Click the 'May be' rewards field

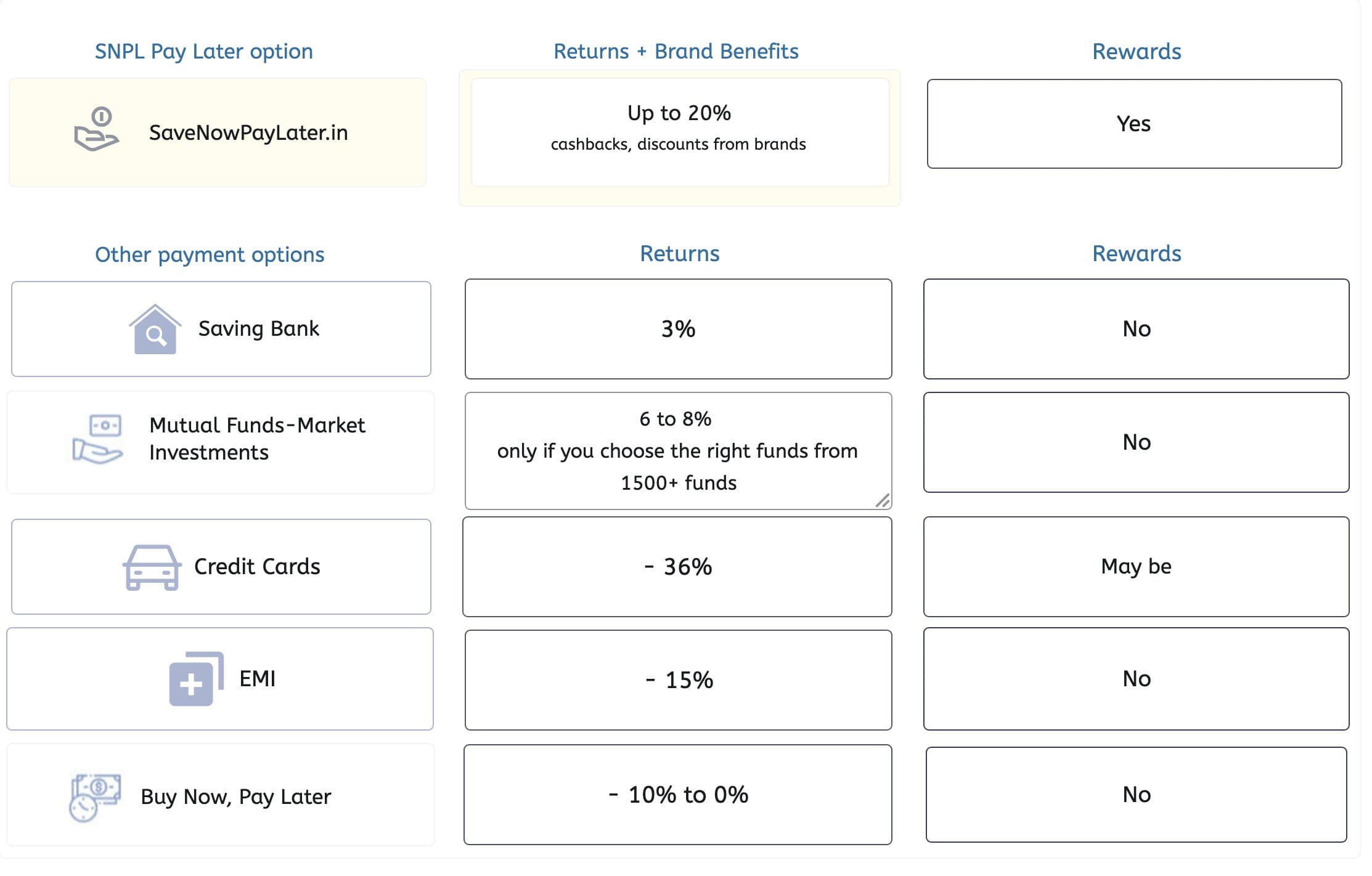coord(1136,567)
